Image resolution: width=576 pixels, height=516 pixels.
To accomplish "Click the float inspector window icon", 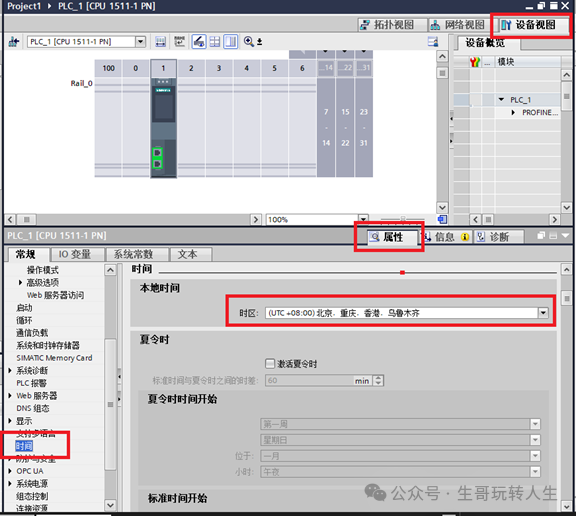I will pyautogui.click(x=541, y=236).
